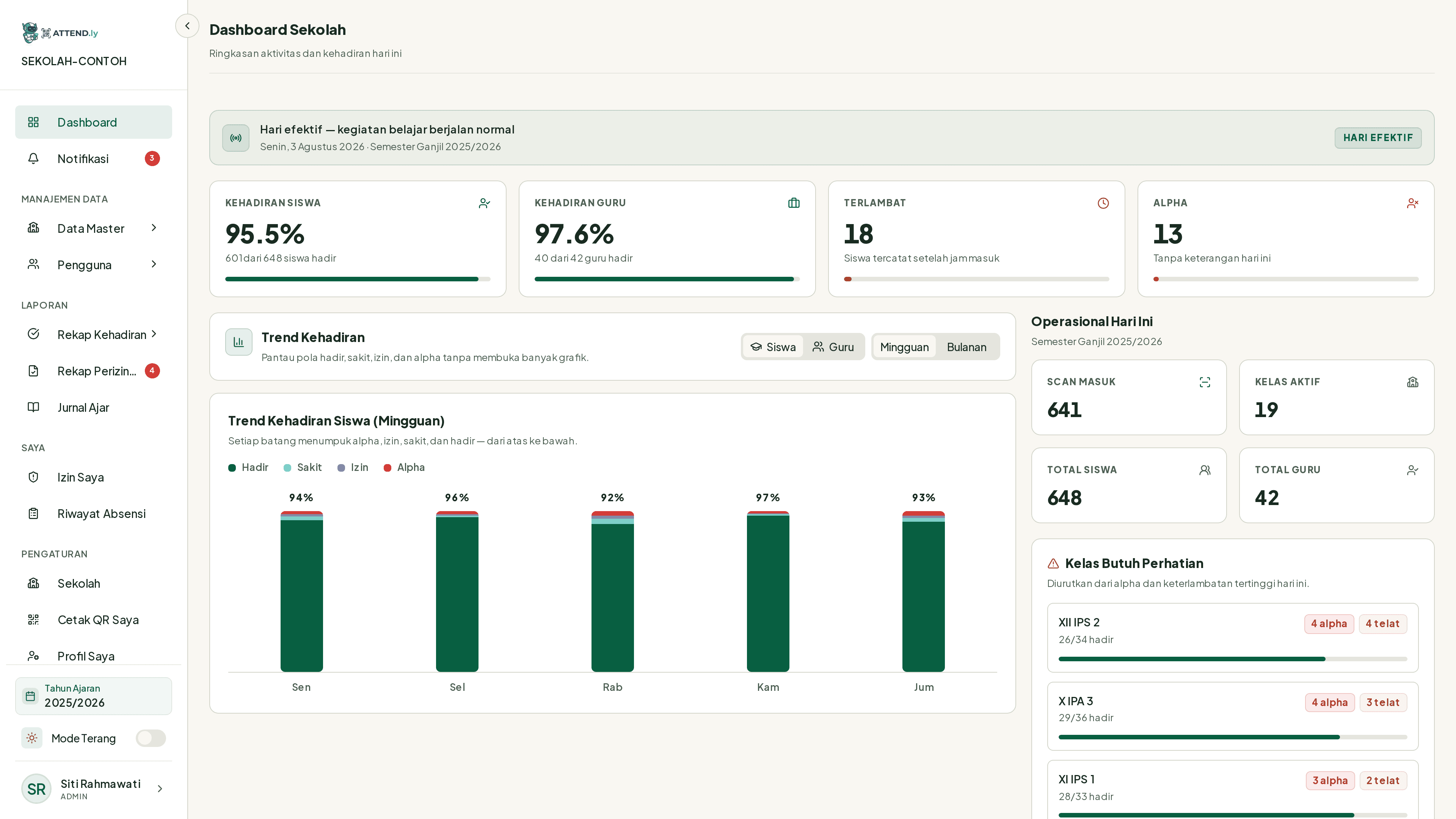Click the calendar icon in Tahun Ajaran box

[30, 697]
